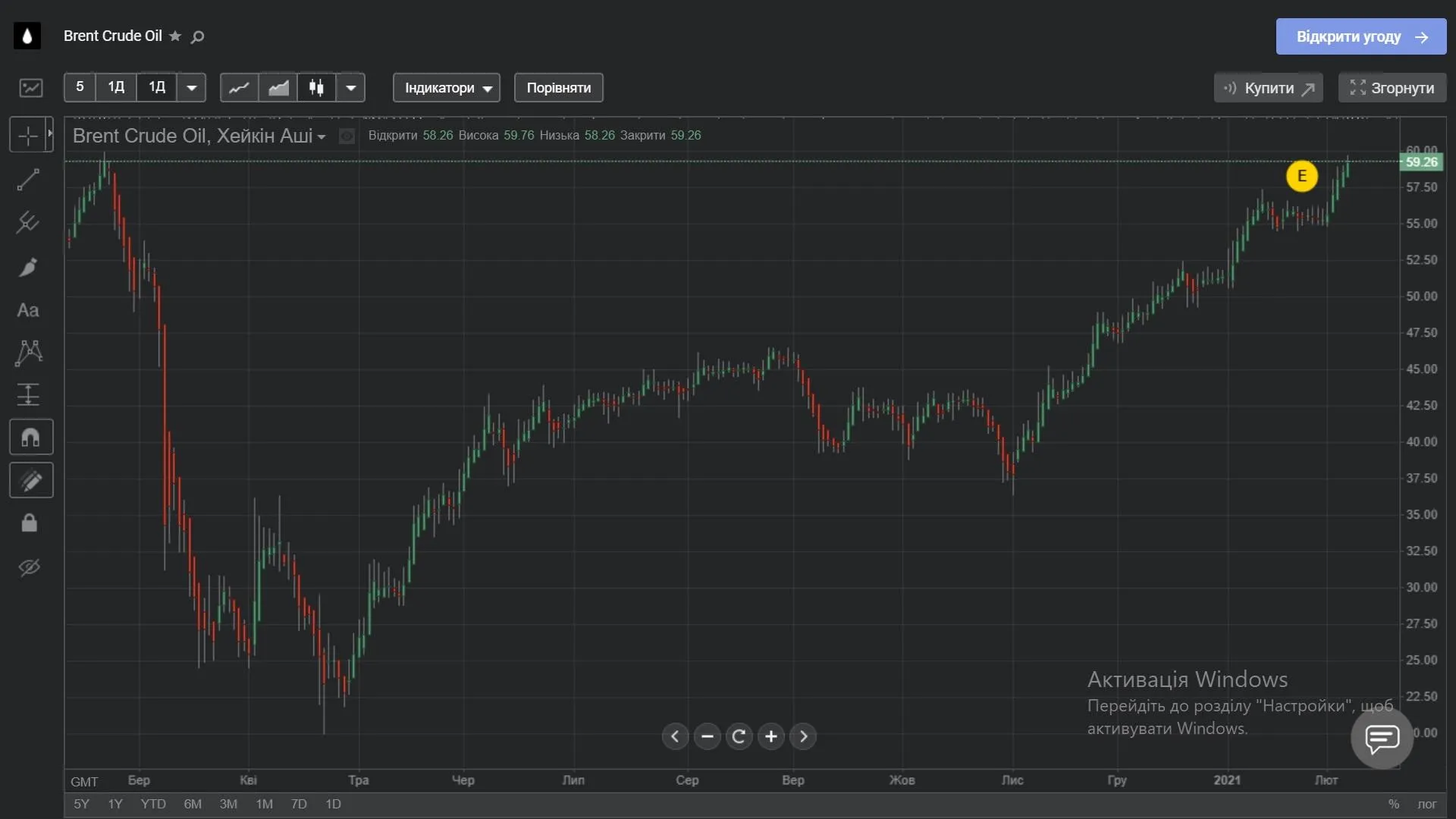Activate the magnet snapping mode

coord(30,437)
